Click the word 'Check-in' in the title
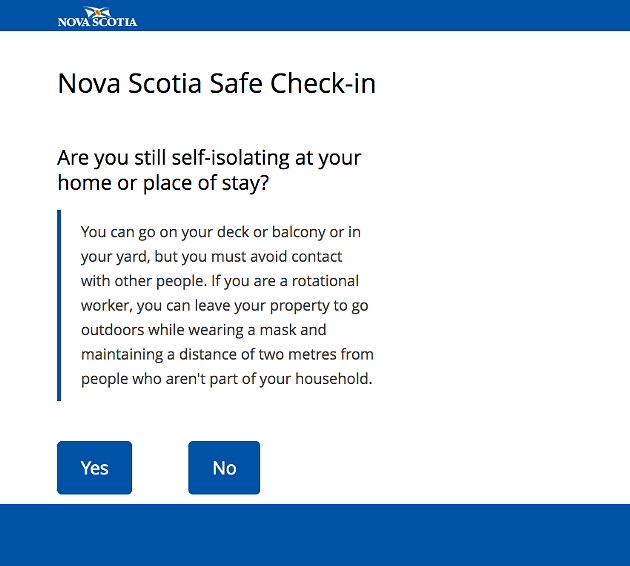The height and width of the screenshot is (566, 630). point(323,84)
